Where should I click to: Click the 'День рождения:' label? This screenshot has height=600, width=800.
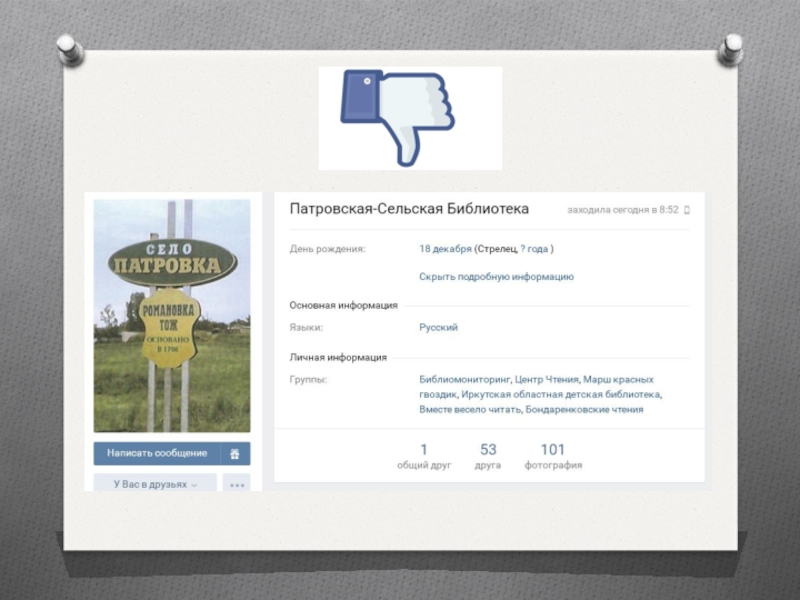click(328, 249)
